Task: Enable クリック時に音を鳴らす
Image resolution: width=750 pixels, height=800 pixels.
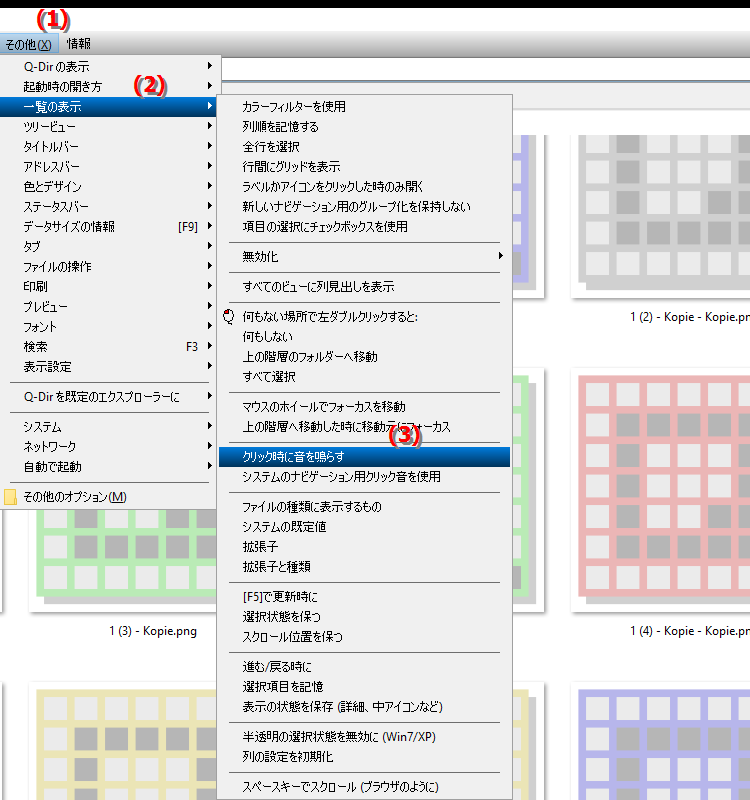Action: coord(364,457)
